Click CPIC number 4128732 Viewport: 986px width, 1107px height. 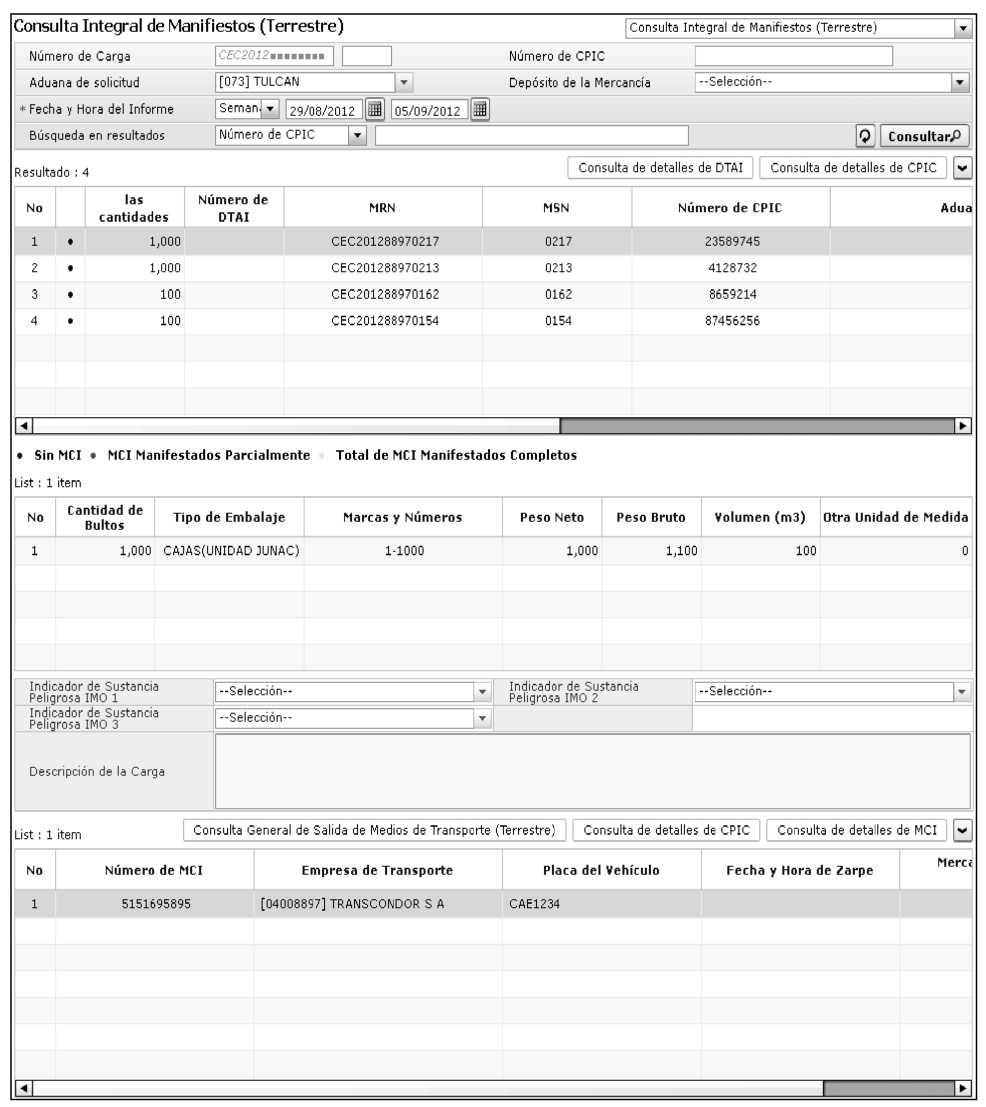[x=732, y=268]
